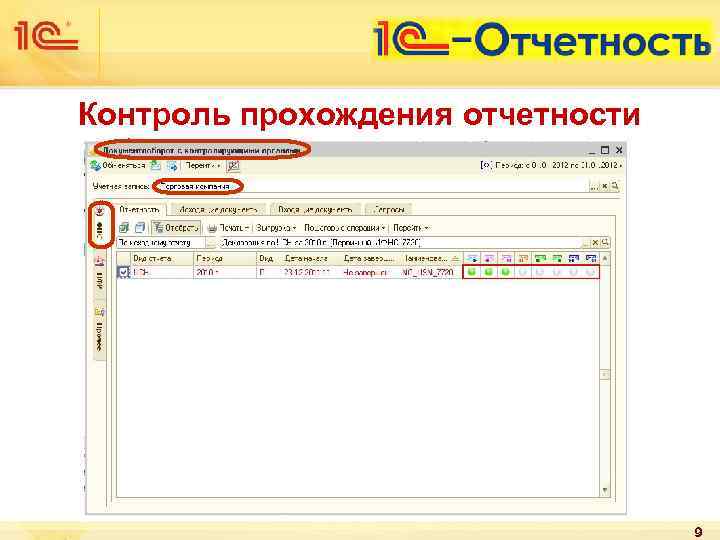Click the eighth last stage icon in the header
The image size is (720, 540).
[591, 259]
